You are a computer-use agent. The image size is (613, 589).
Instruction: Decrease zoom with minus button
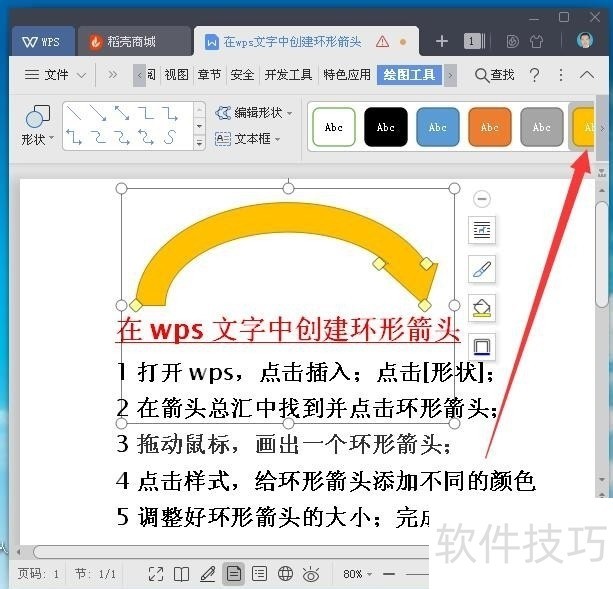click(x=389, y=574)
